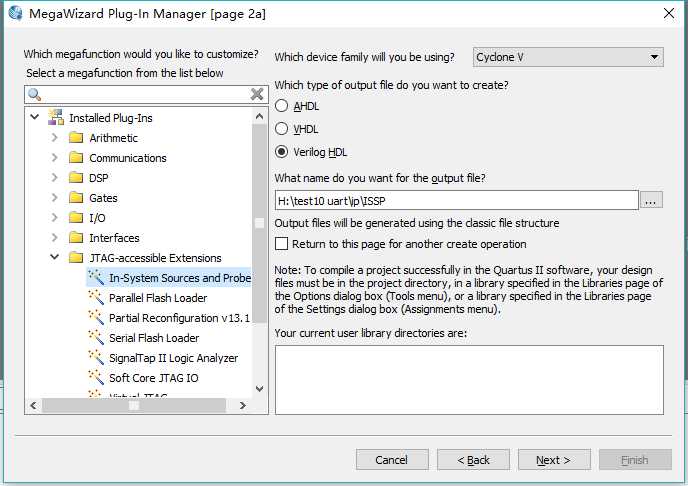Click the DSP folder label
Image resolution: width=688 pixels, height=486 pixels.
pyautogui.click(x=99, y=178)
